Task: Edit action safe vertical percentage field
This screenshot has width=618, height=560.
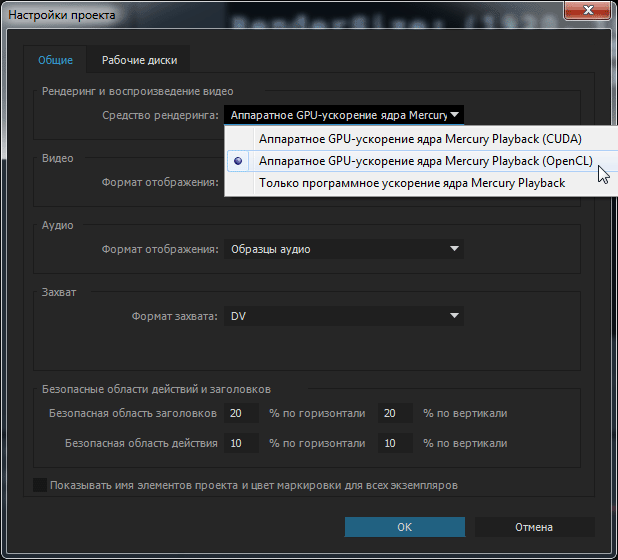Action: [x=395, y=443]
